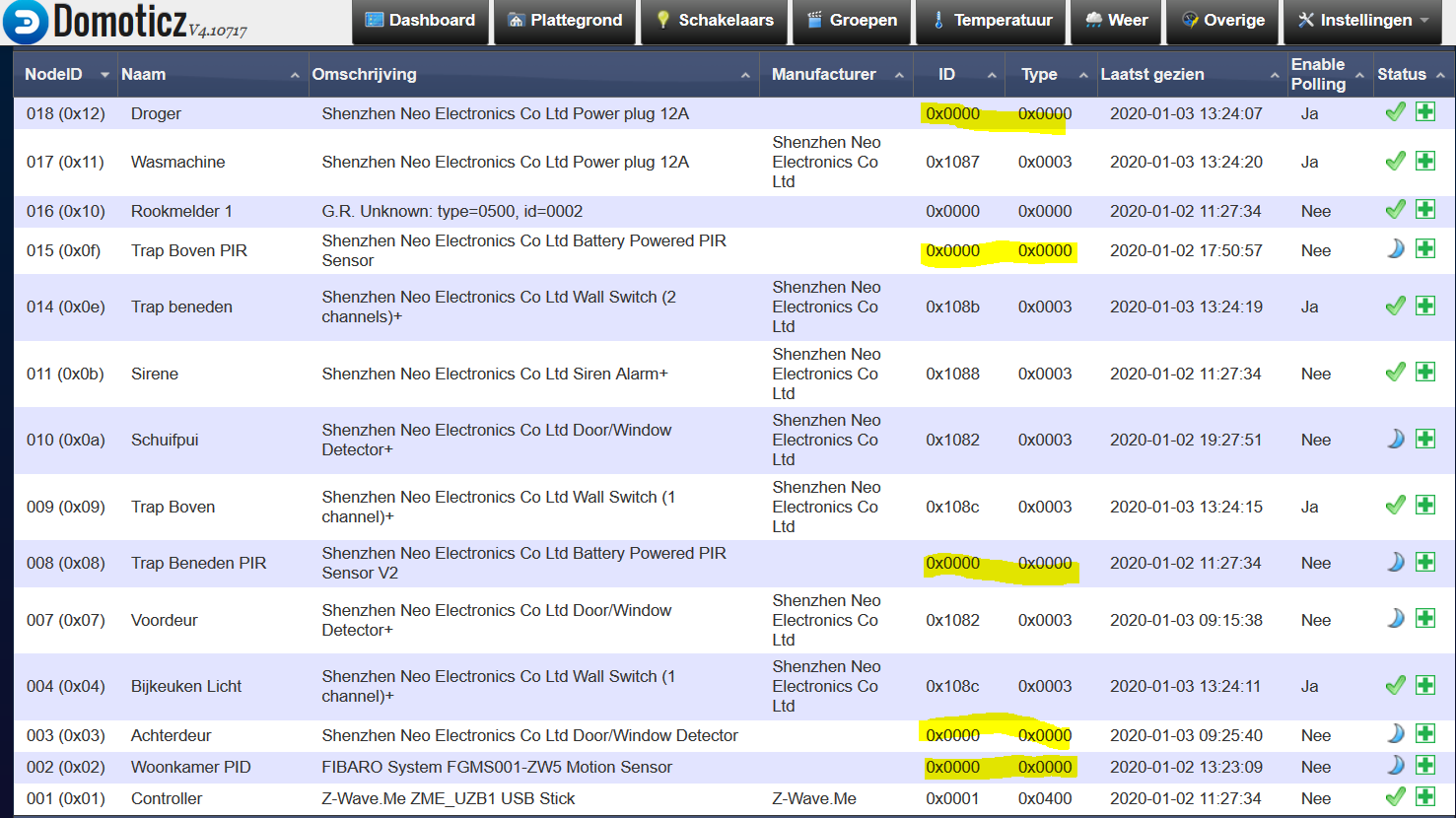The width and height of the screenshot is (1456, 818).
Task: Click green plus icon for Rookmelder 1
Action: pyautogui.click(x=1425, y=209)
